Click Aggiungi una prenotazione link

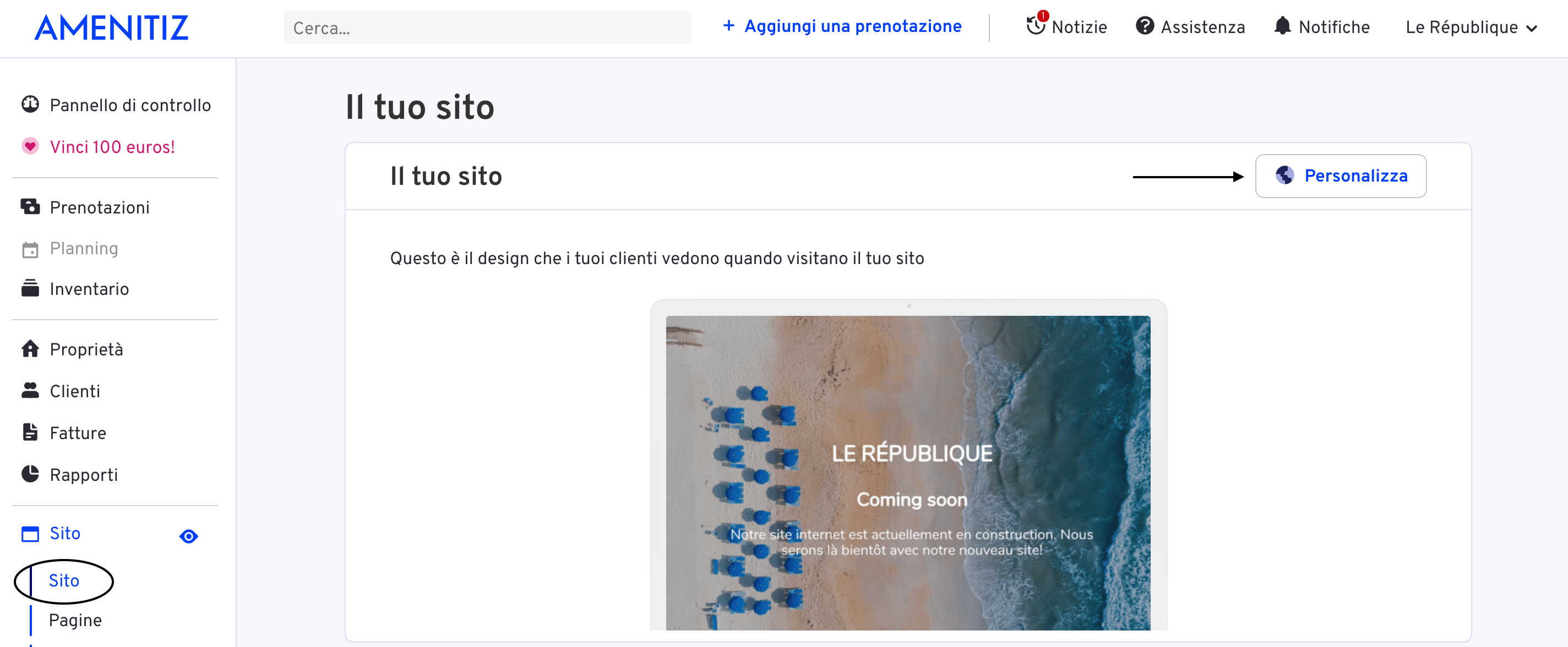pos(852,26)
